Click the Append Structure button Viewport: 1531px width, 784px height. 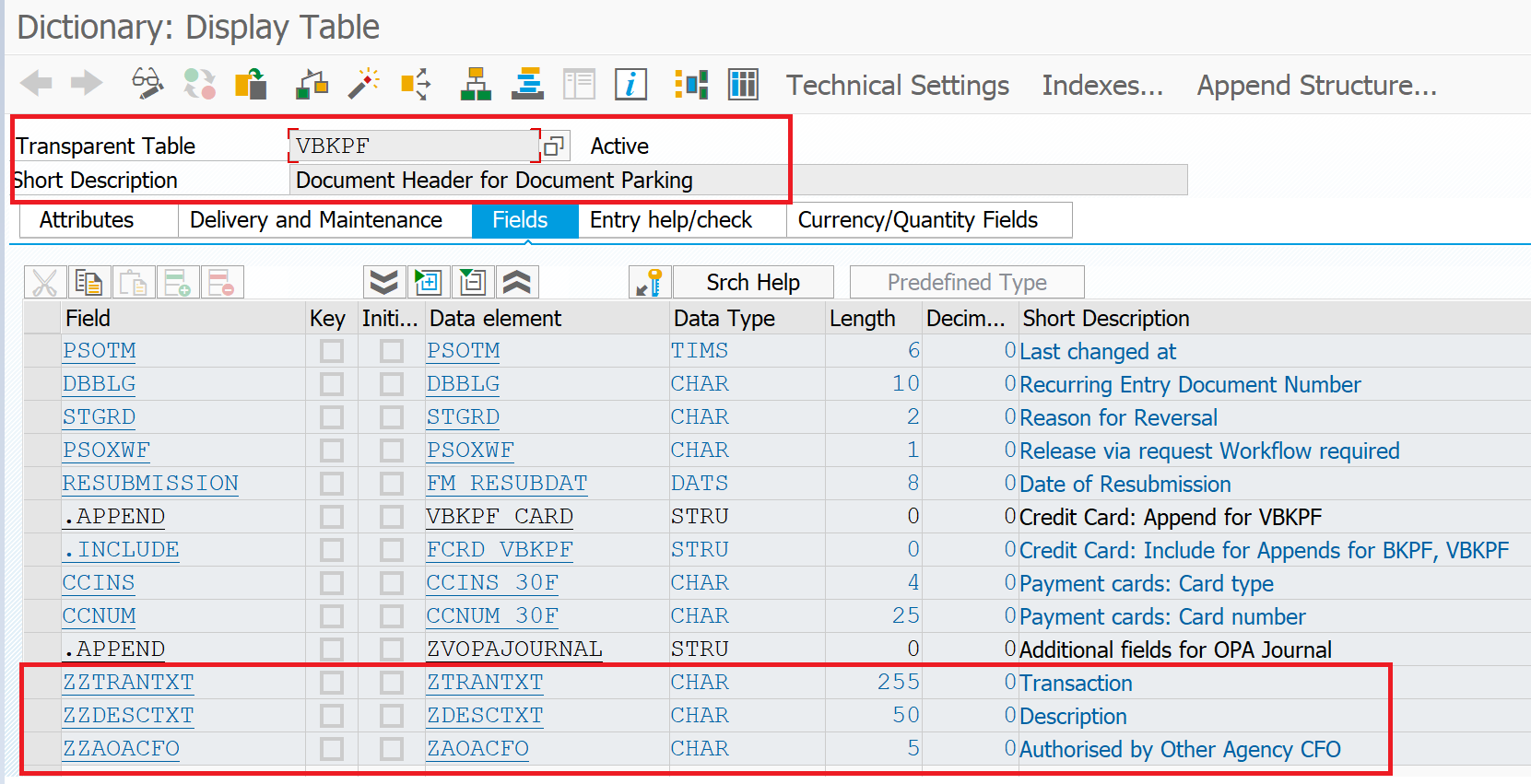1316,86
